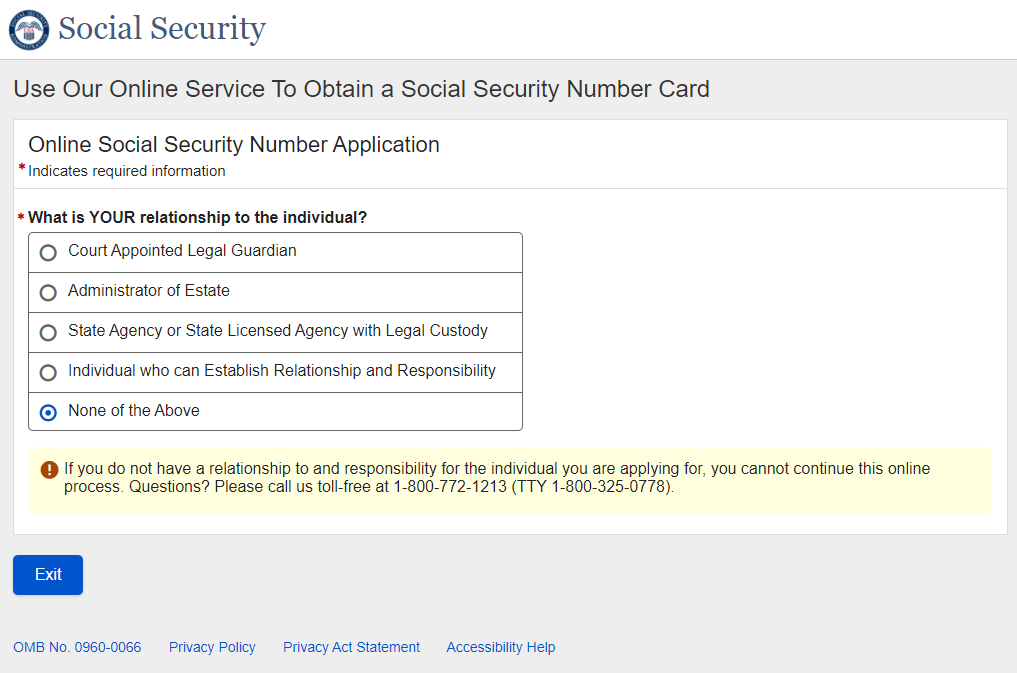Click the Social Security Administration seal logo
The width and height of the screenshot is (1017, 673).
28,29
